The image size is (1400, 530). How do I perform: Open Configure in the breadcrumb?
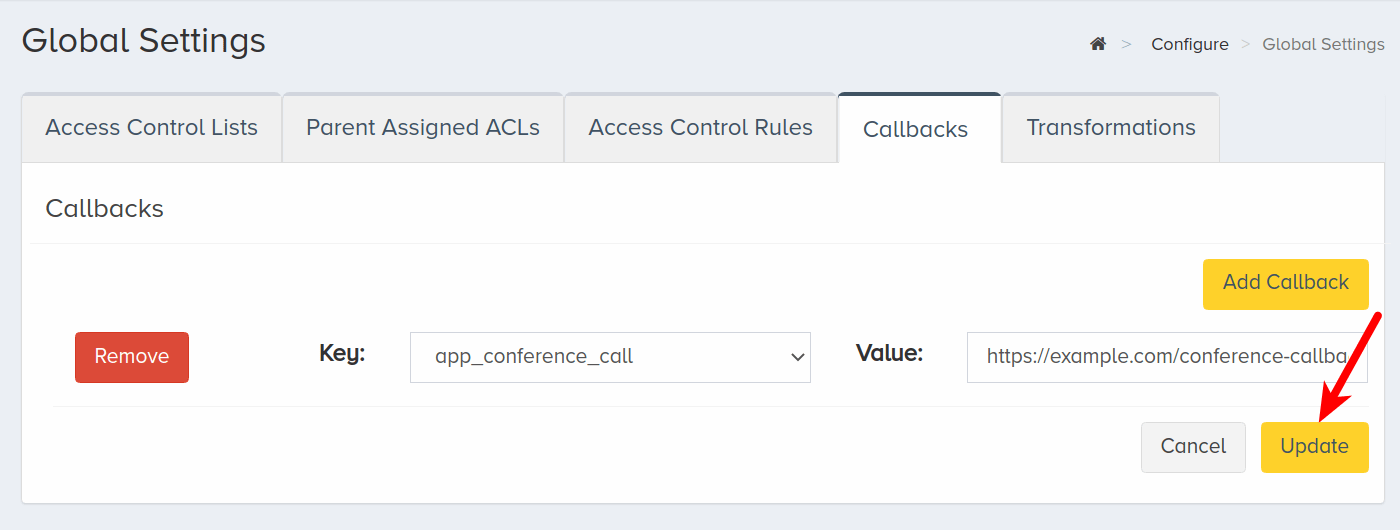(1189, 44)
